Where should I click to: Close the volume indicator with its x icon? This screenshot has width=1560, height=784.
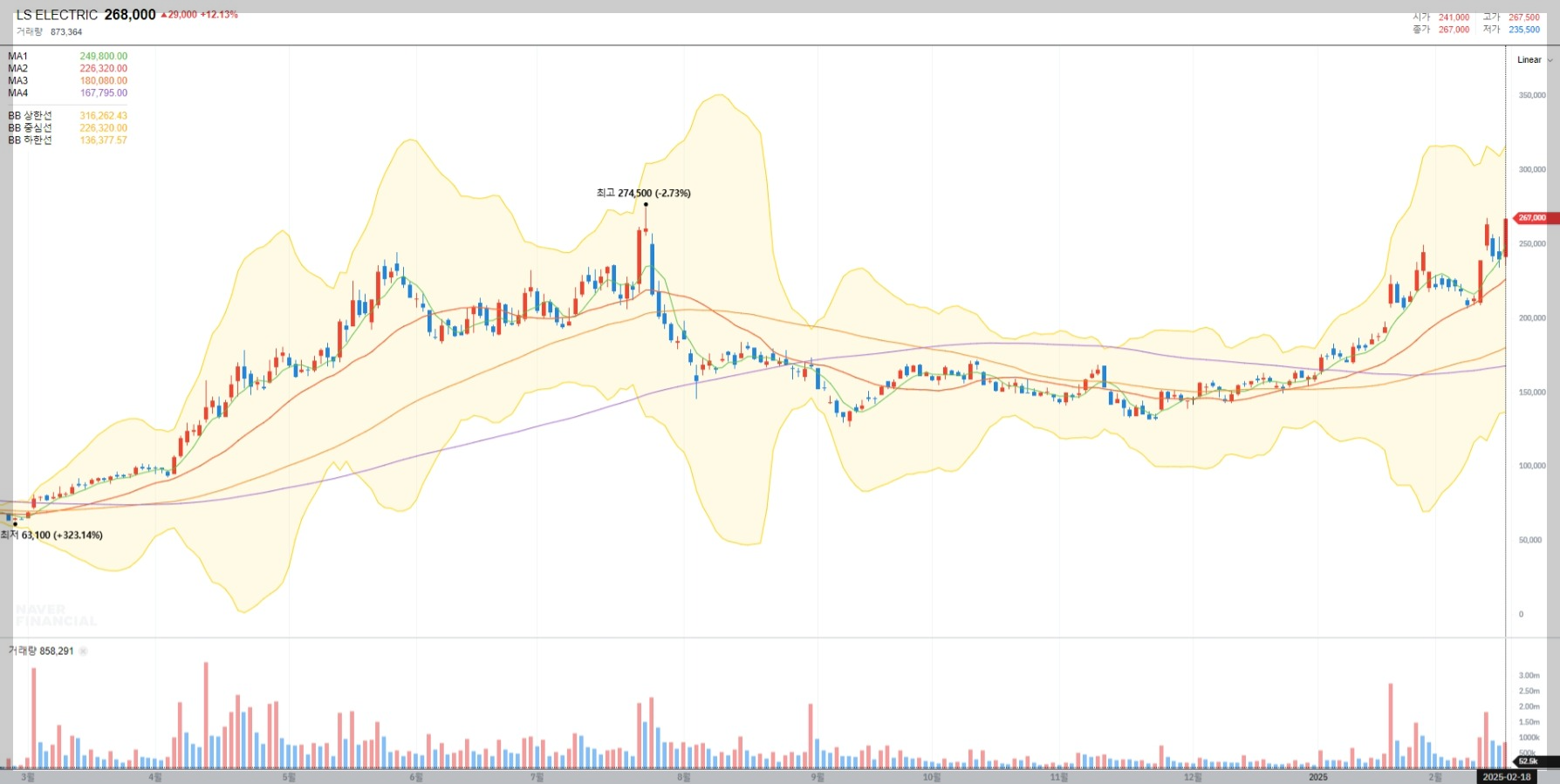83,651
